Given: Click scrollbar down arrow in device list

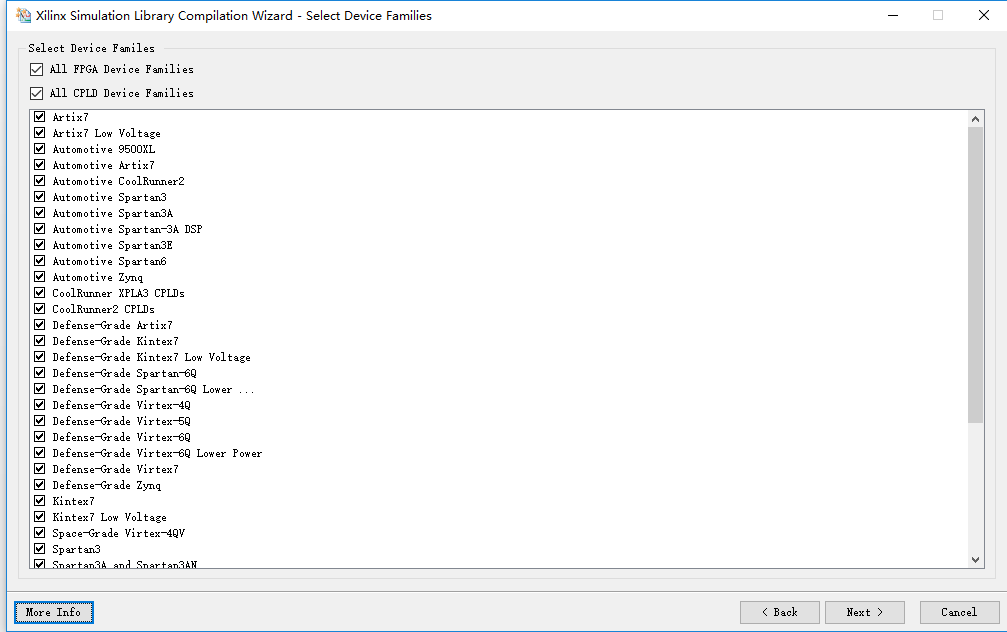Looking at the screenshot, I should click(976, 559).
